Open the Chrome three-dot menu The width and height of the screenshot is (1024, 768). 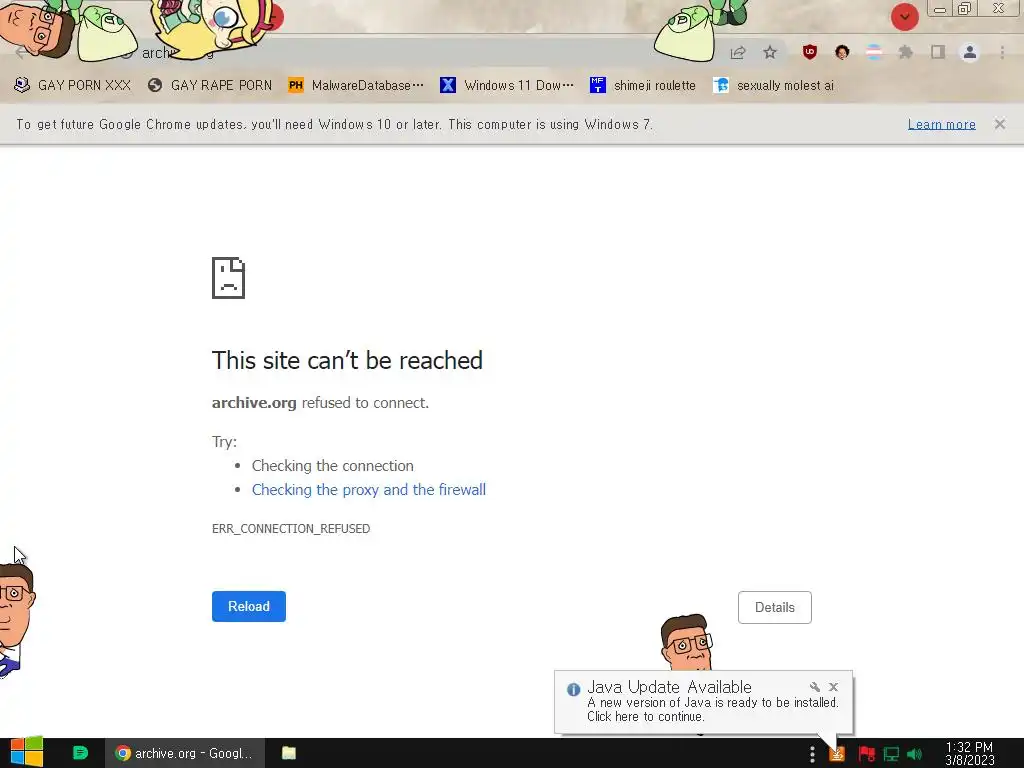tap(1002, 52)
